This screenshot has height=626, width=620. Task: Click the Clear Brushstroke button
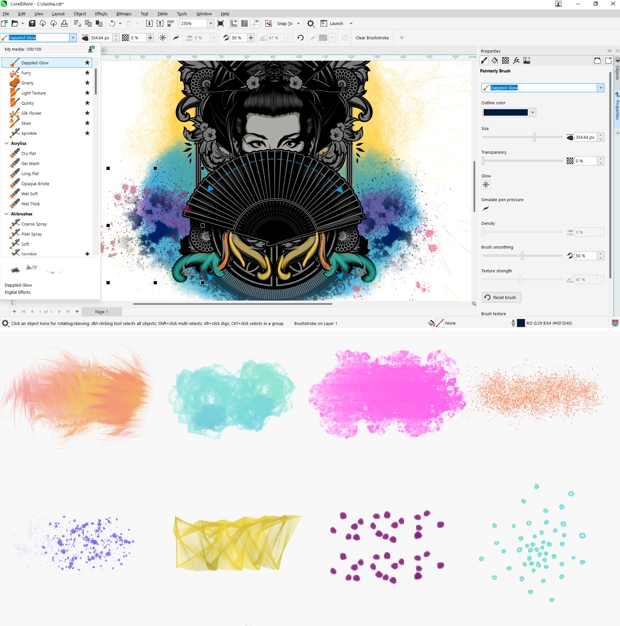pos(372,38)
